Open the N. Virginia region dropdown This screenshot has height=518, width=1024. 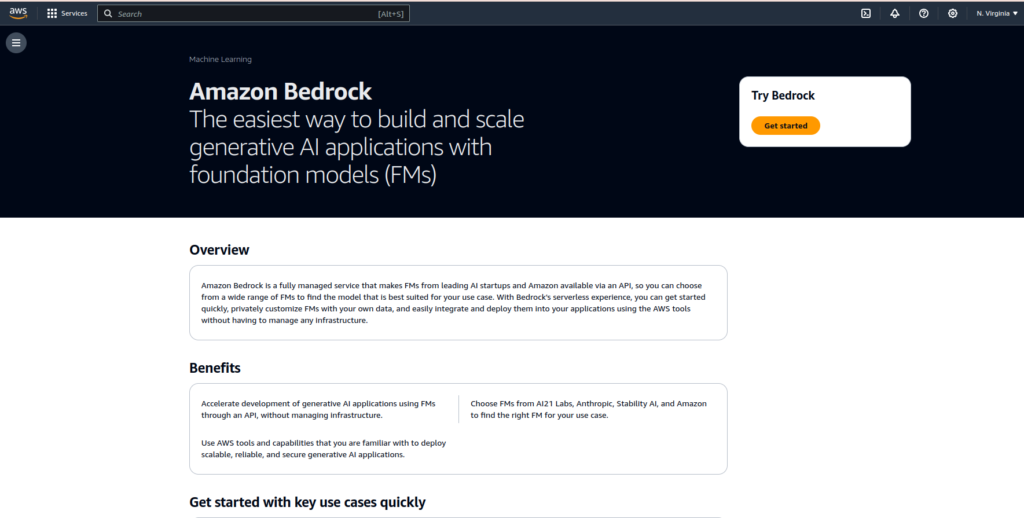(997, 13)
